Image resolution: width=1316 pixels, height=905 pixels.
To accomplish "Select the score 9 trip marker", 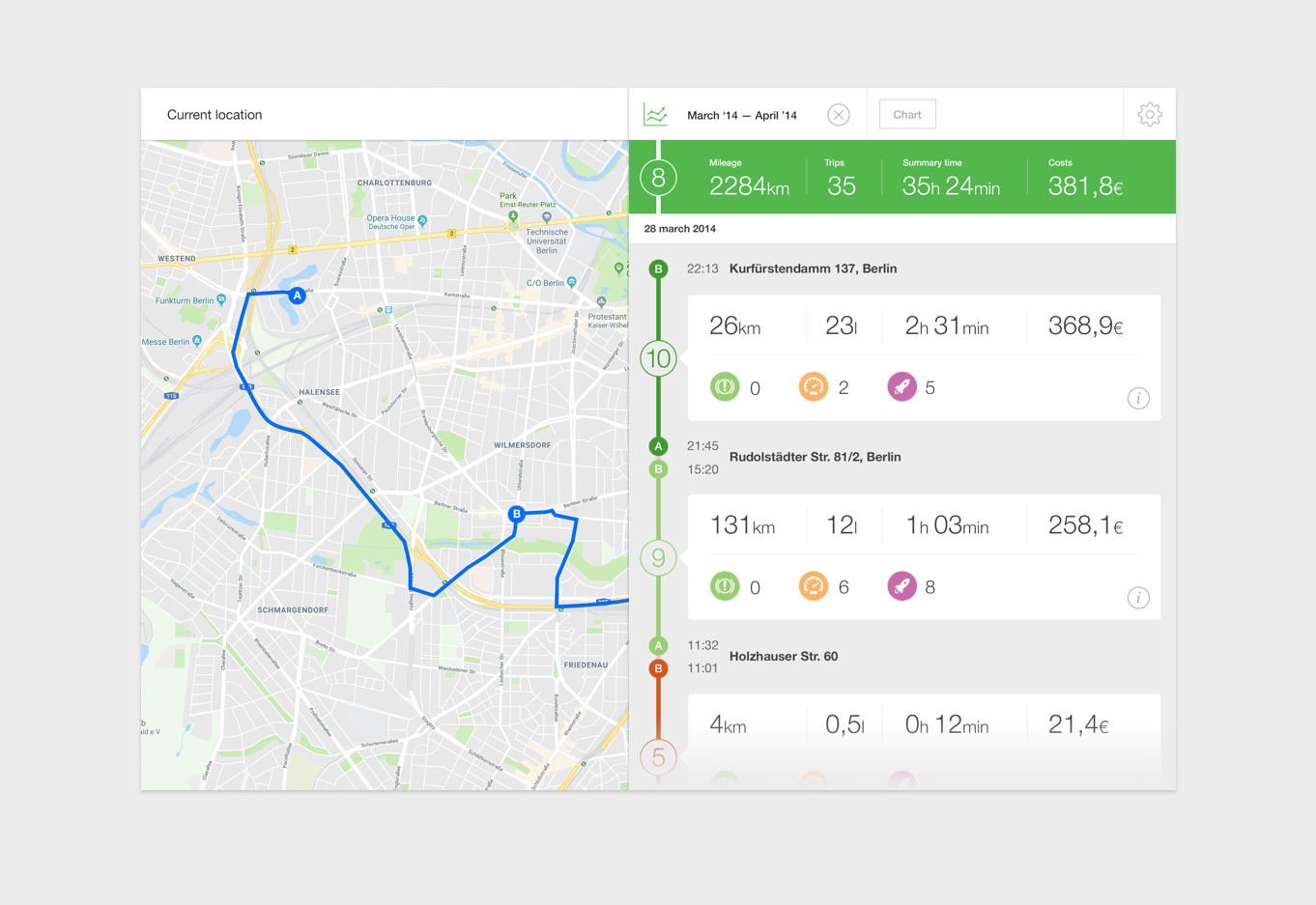I will (x=659, y=558).
